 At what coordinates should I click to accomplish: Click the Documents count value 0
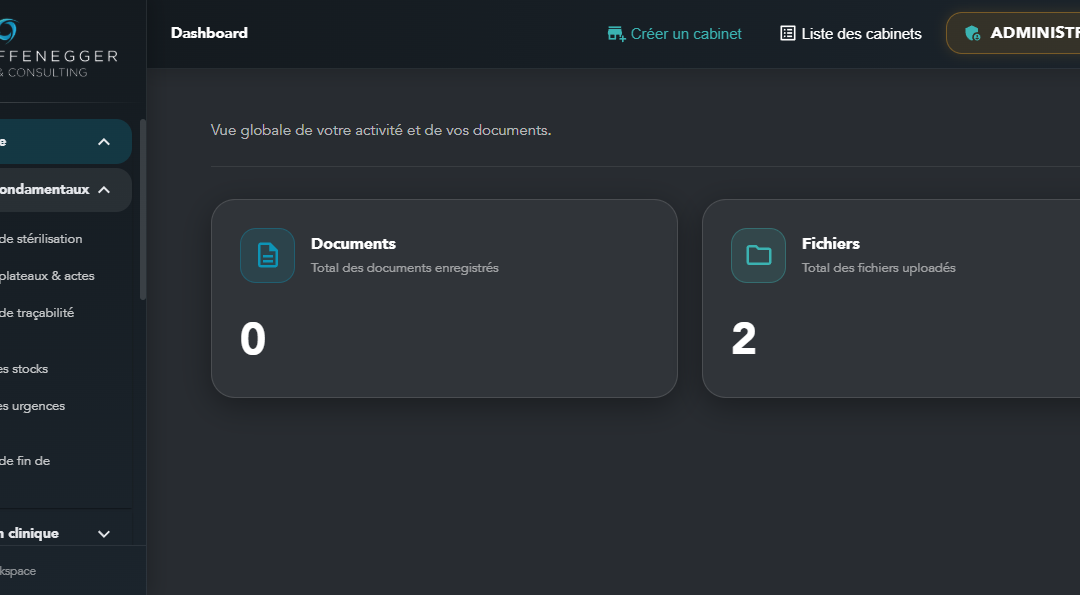(253, 339)
